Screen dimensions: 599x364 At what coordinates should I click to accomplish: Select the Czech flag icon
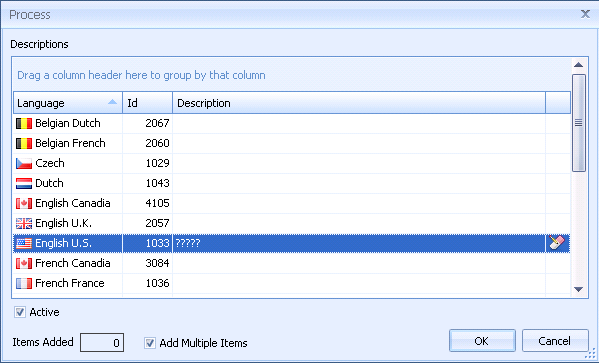pyautogui.click(x=24, y=163)
